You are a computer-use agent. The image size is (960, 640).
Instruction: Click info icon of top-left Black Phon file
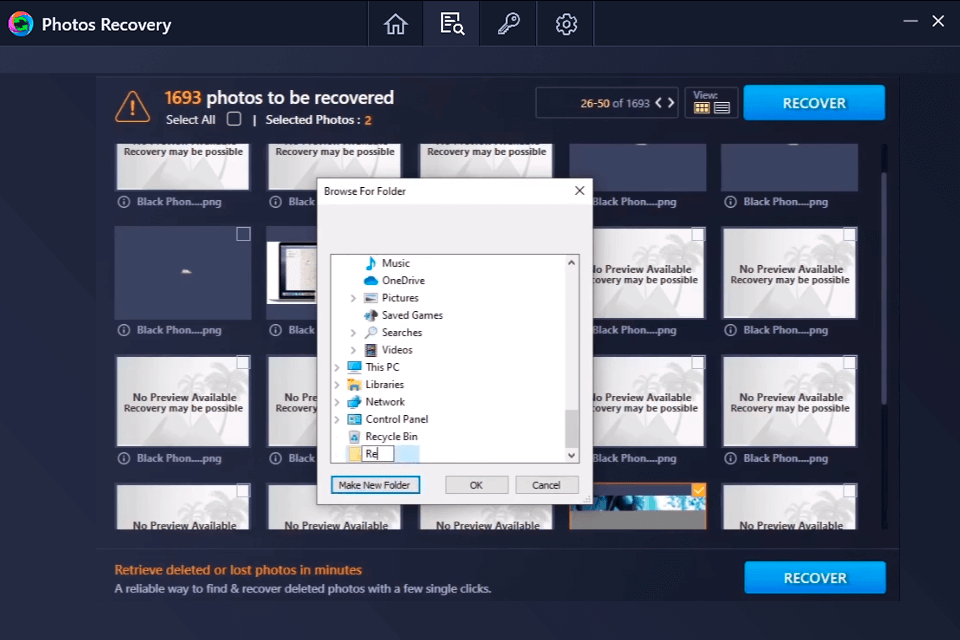124,201
